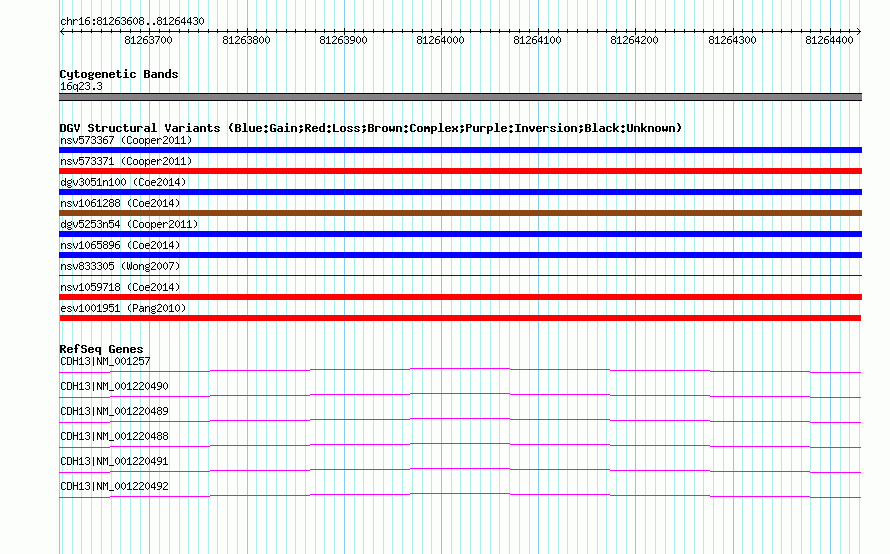The width and height of the screenshot is (890, 554).
Task: Click ruler position 81264000
Action: click(x=440, y=40)
